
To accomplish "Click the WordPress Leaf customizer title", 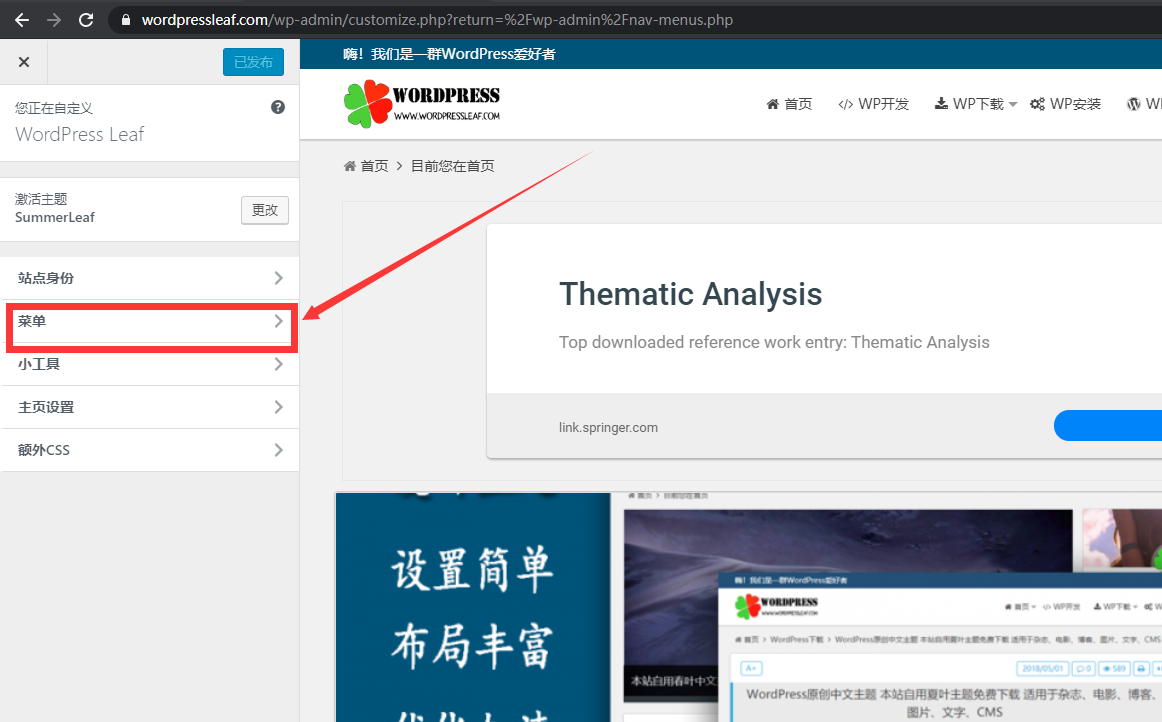I will pyautogui.click(x=80, y=134).
